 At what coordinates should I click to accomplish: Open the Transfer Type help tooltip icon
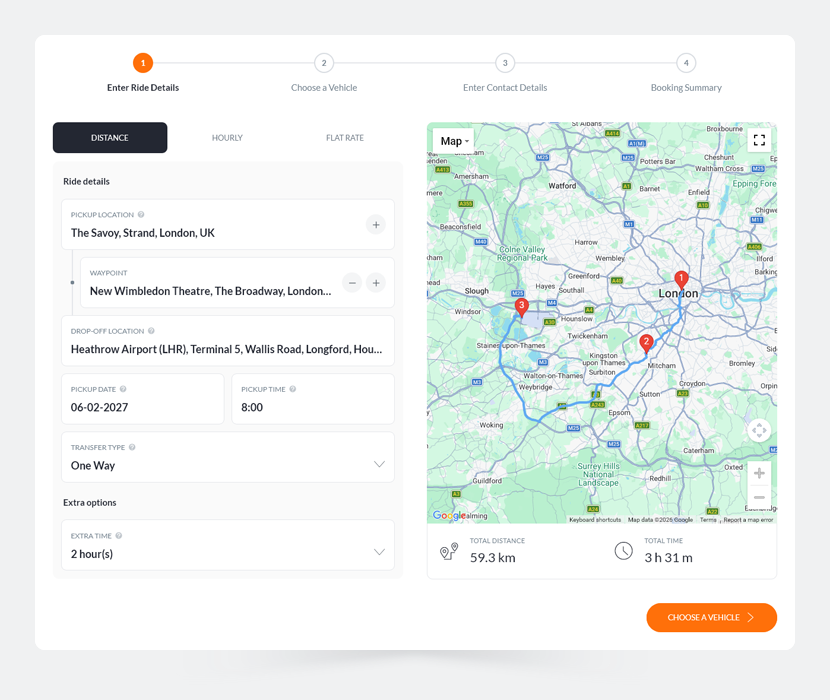coord(132,447)
